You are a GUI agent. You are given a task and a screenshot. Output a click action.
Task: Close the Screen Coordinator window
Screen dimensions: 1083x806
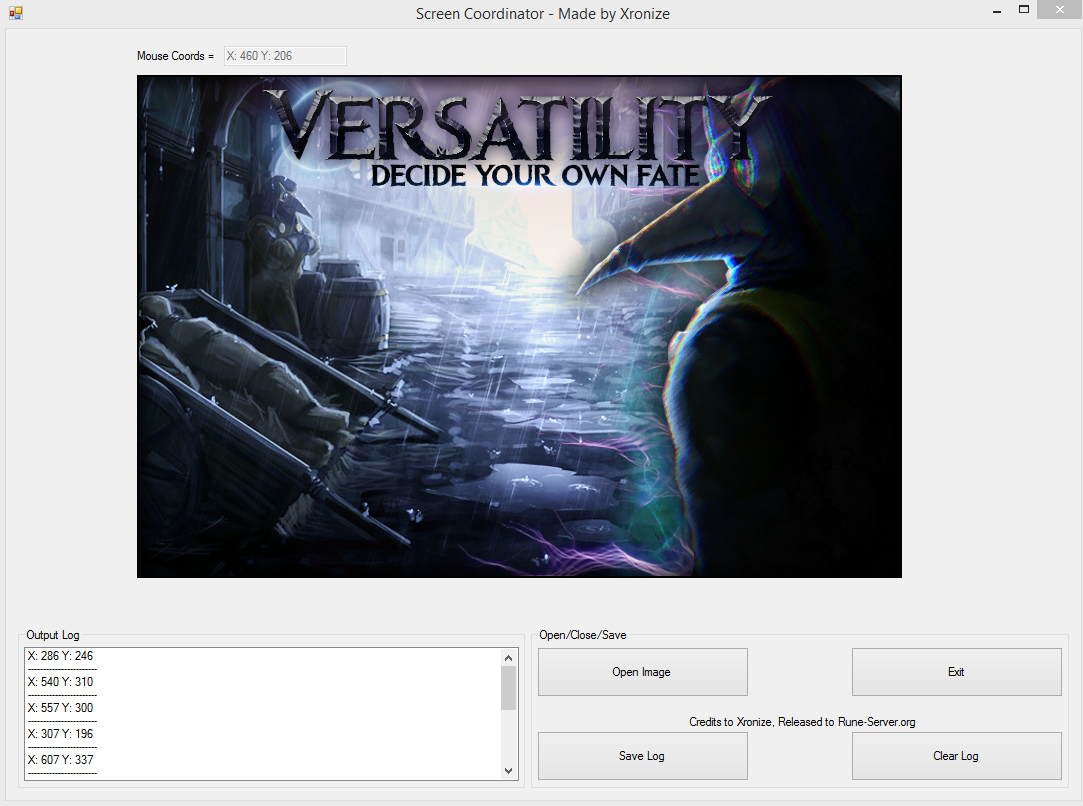(x=1060, y=10)
